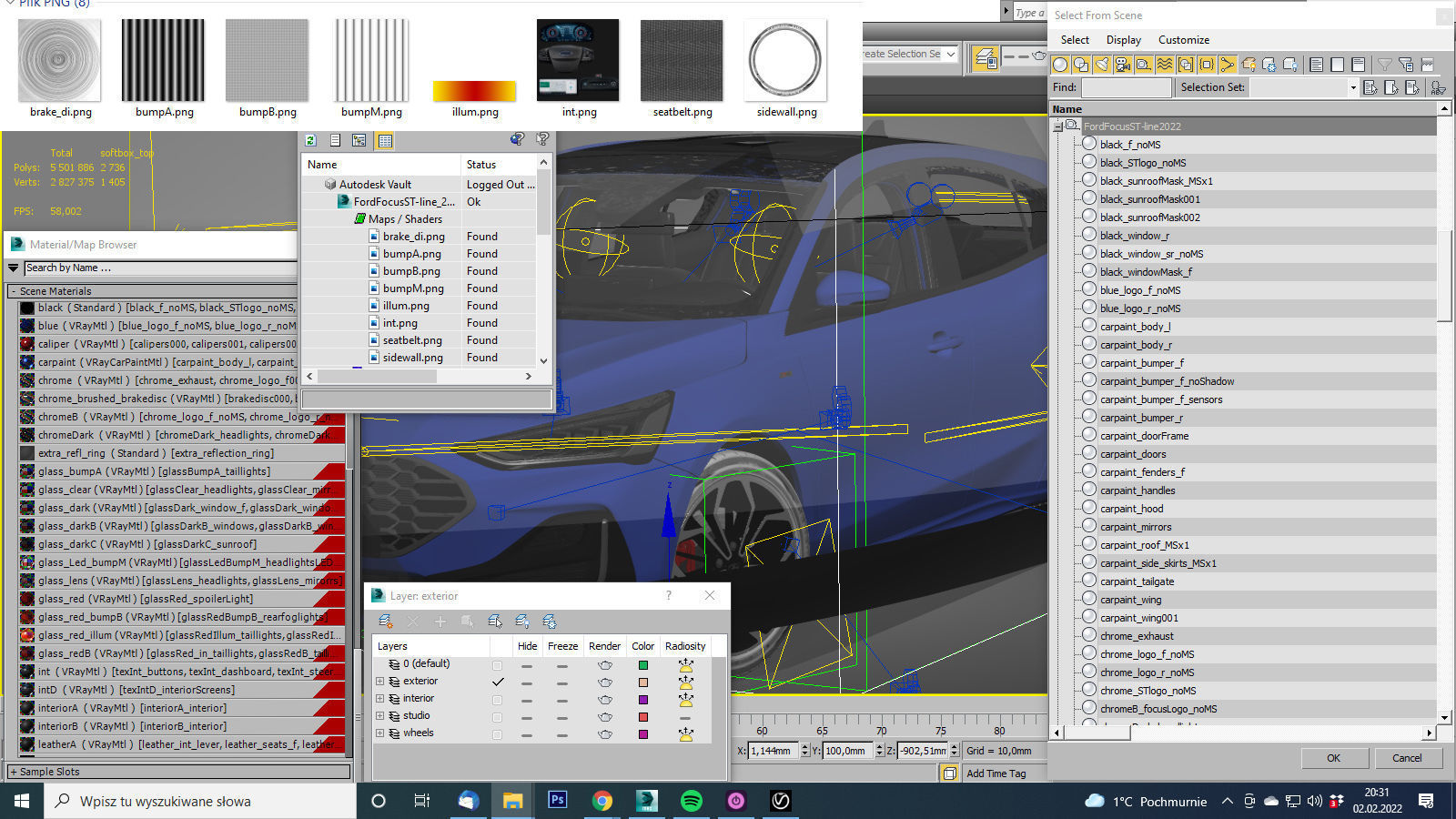Toggle Display Groups filter icon
Screen dimensions: 1456x819
pos(1186,65)
